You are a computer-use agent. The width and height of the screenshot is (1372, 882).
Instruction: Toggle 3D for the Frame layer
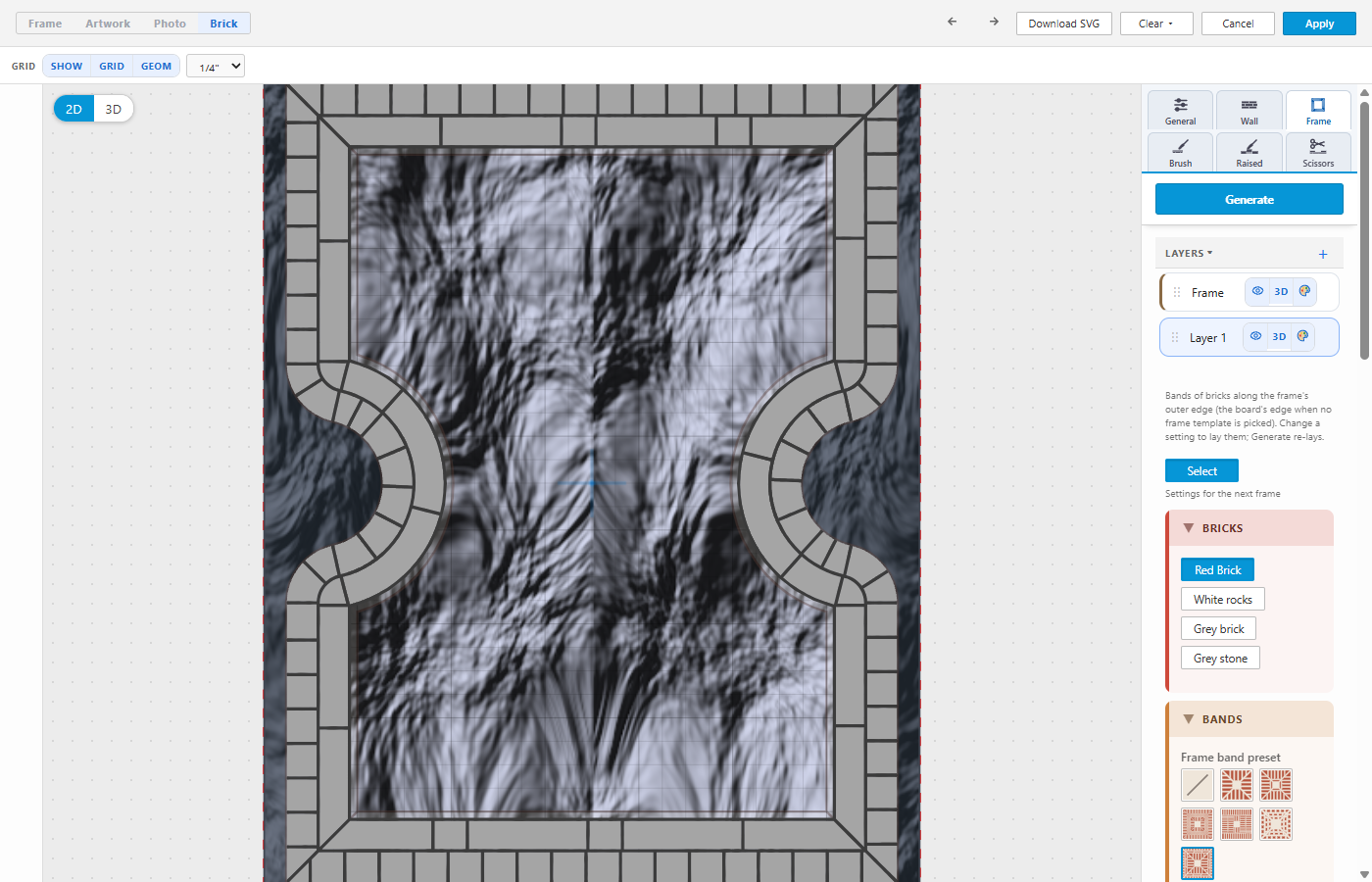click(x=1281, y=291)
